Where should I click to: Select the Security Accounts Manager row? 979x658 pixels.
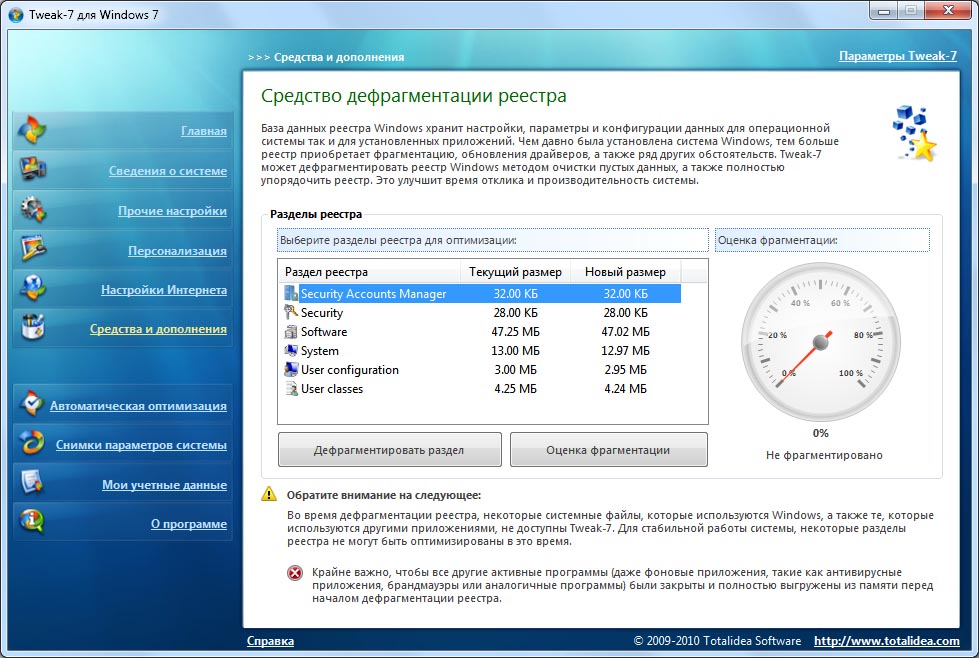point(481,293)
